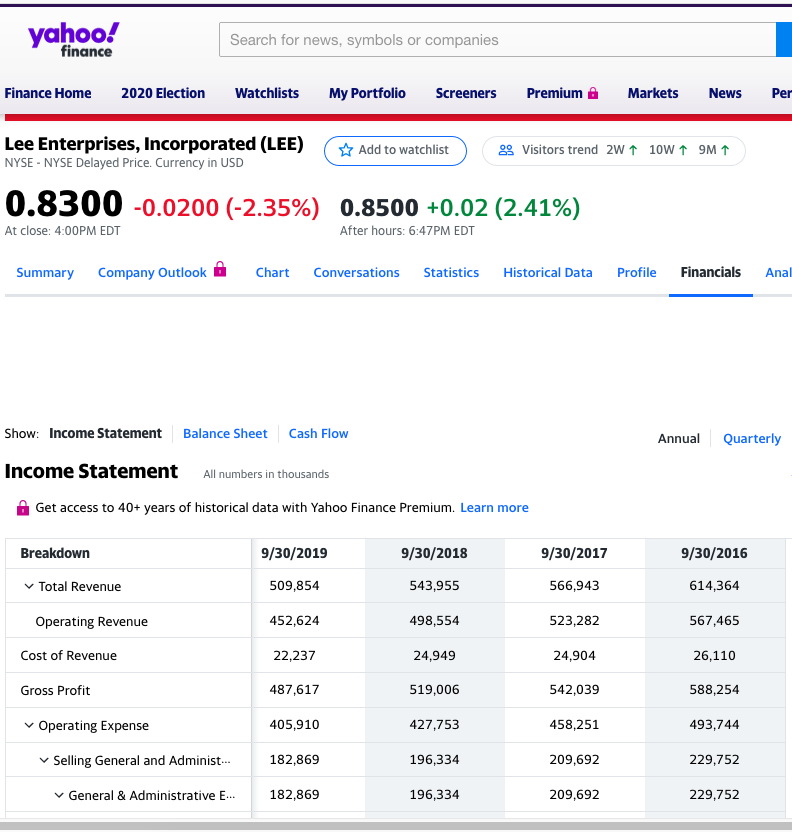This screenshot has width=792, height=832.
Task: Switch to the Conversations tab
Action: 356,273
